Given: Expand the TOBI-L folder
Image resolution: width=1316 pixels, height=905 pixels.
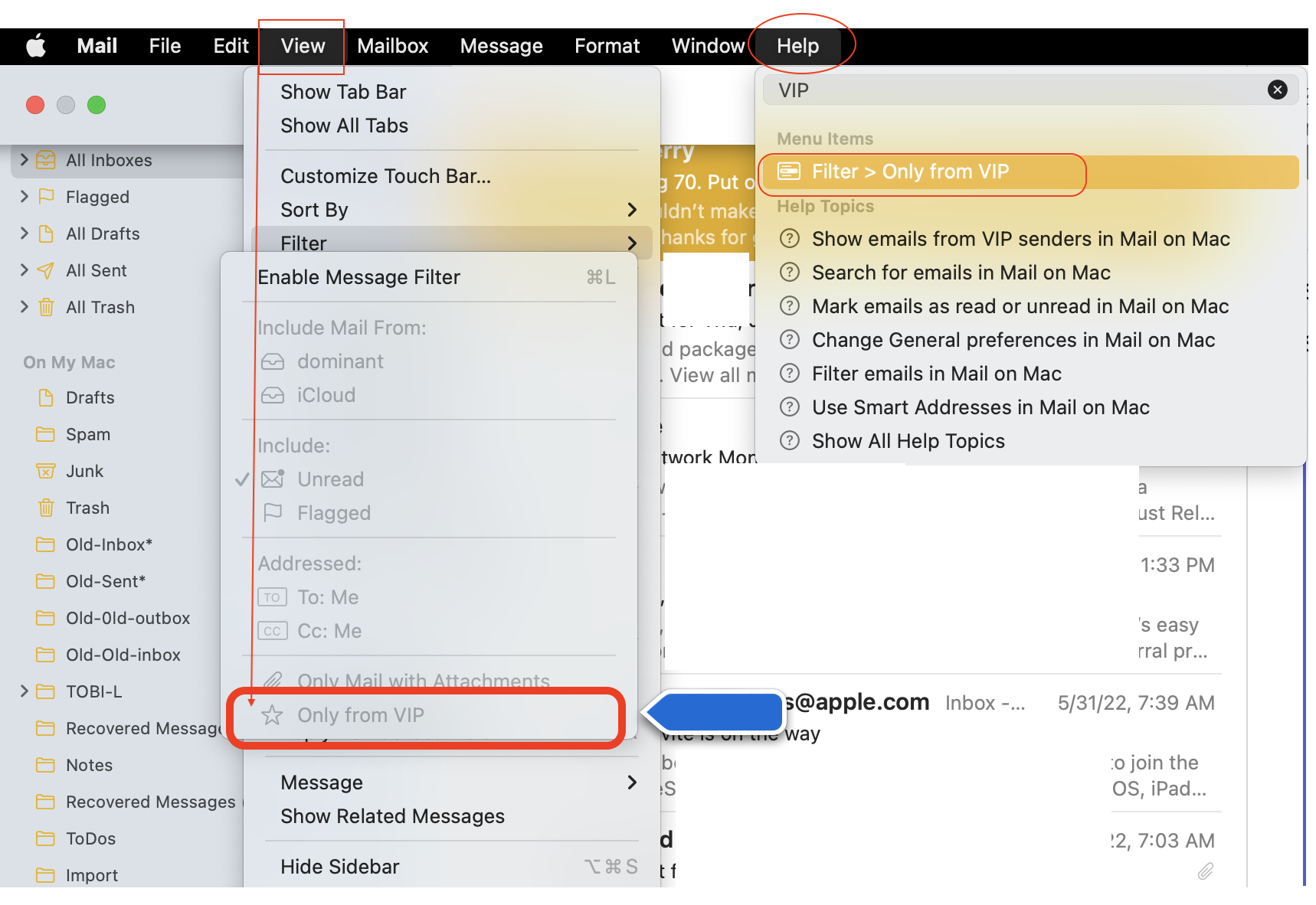Looking at the screenshot, I should (x=24, y=691).
